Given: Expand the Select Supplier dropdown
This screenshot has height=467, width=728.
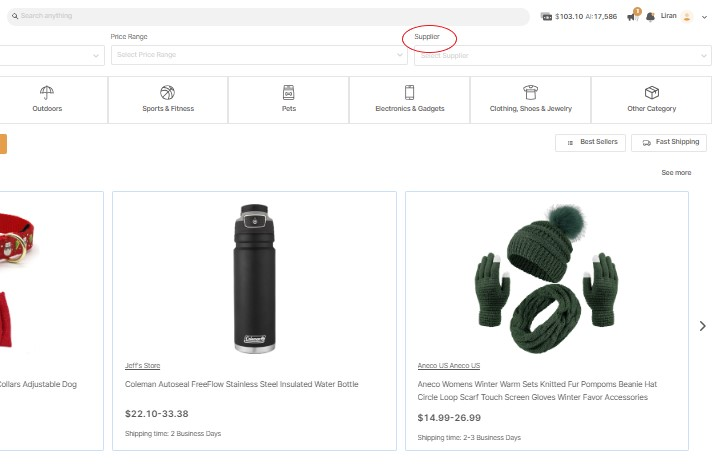Looking at the screenshot, I should (x=562, y=55).
